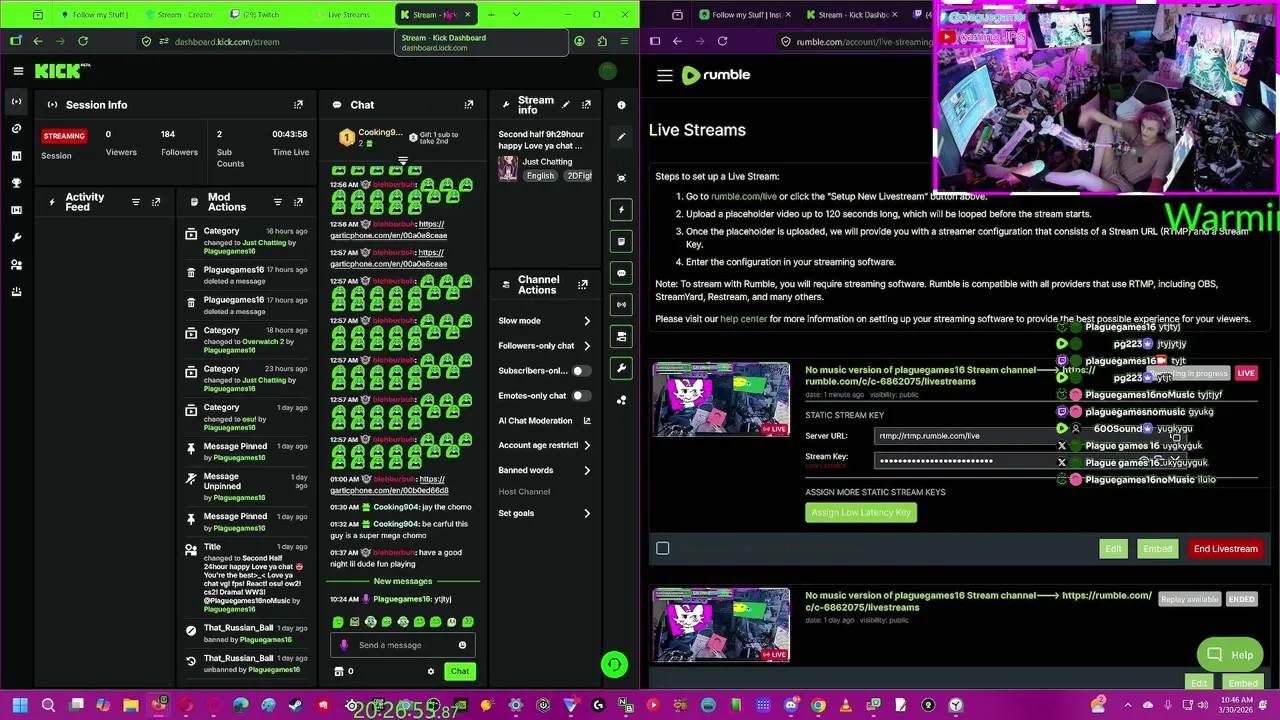Tick the checkbox beside the first Rumble livestream

662,548
